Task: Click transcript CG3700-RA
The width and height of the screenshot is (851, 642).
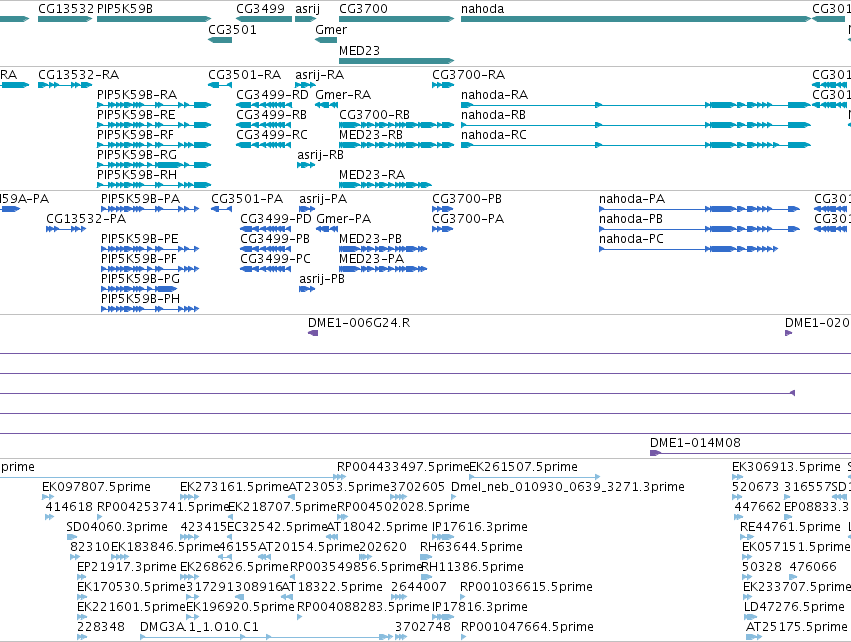Action: point(468,75)
